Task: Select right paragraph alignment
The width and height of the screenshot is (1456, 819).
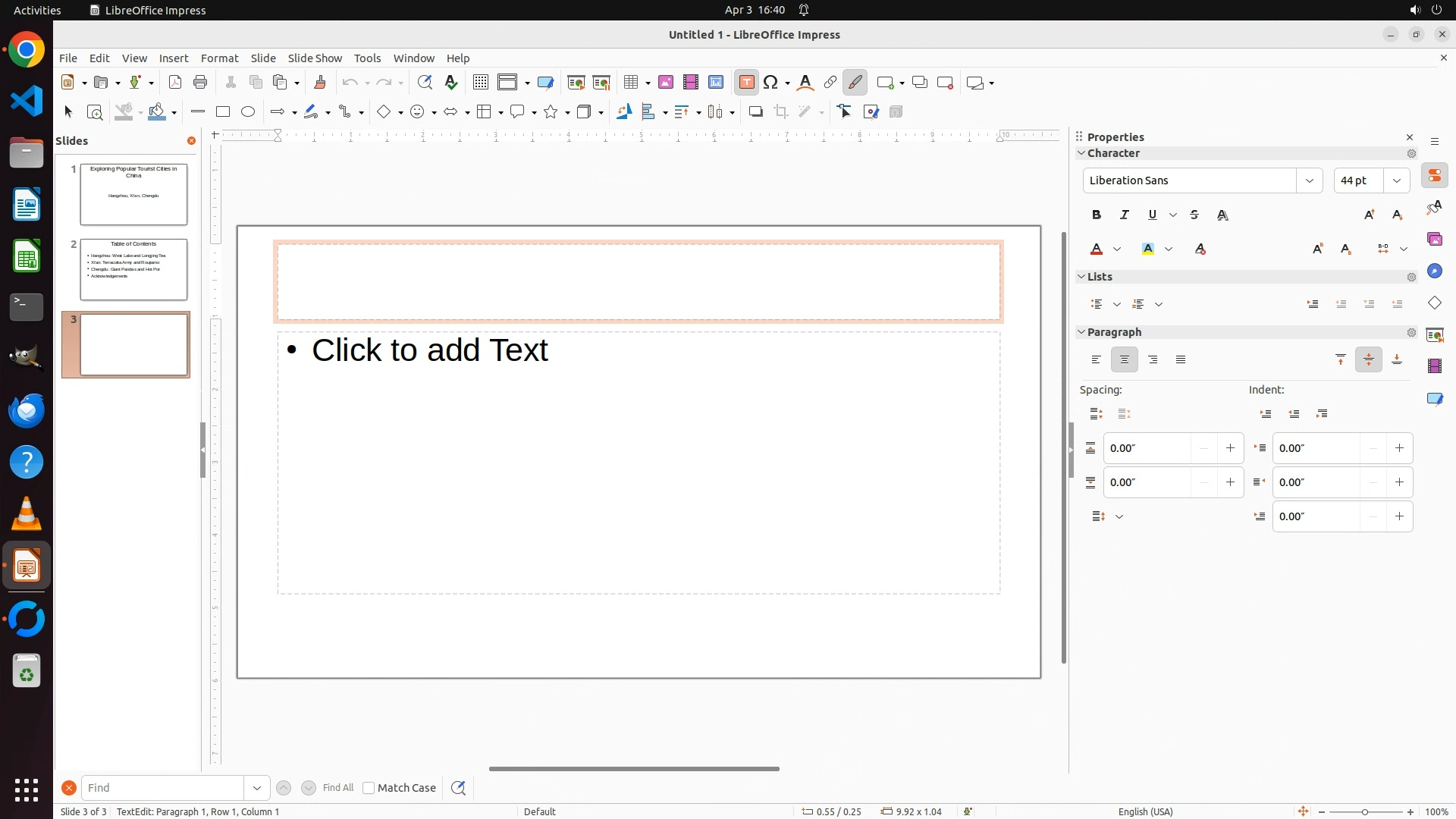Action: click(x=1153, y=360)
